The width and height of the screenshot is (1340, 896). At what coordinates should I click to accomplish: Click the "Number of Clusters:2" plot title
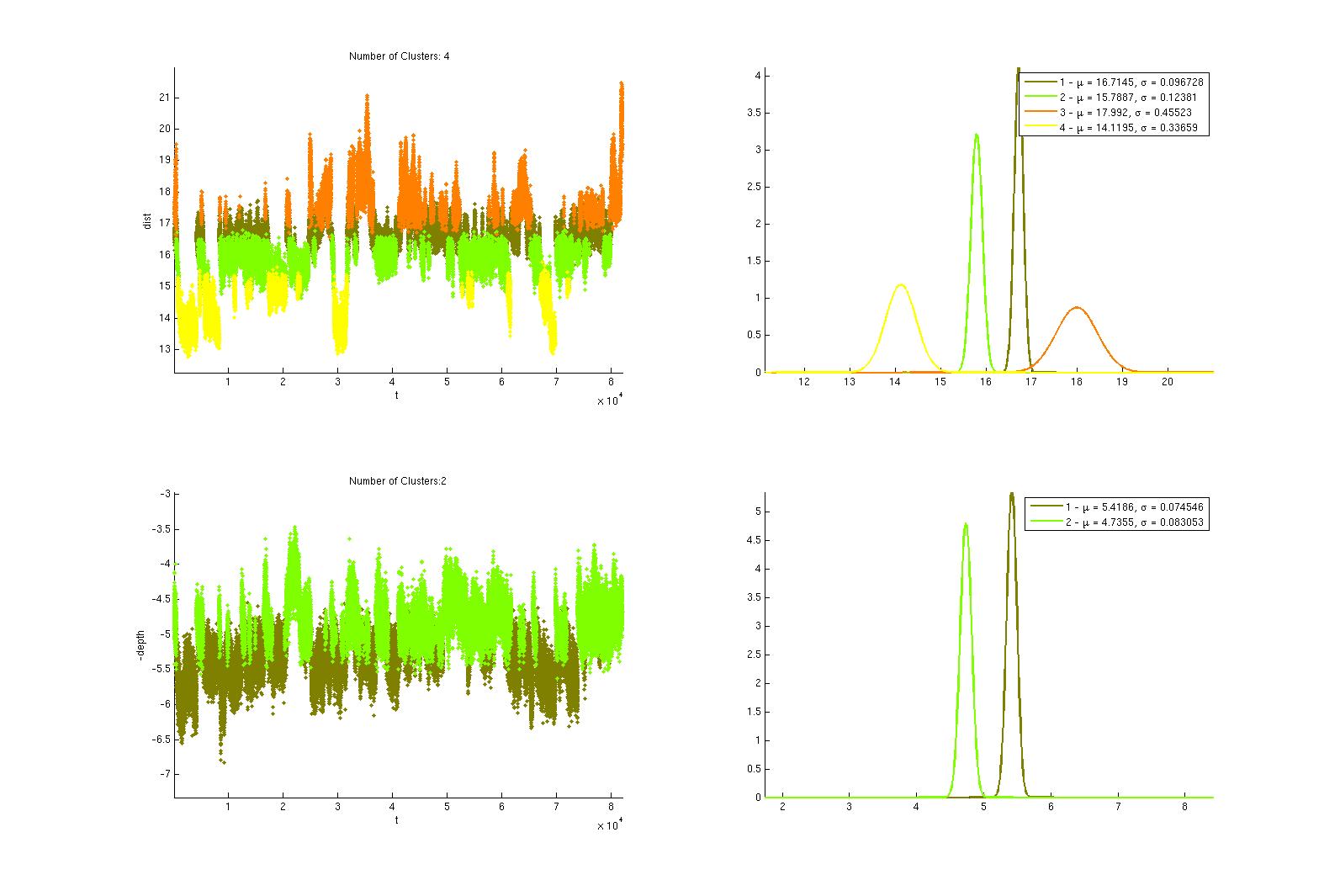(398, 481)
